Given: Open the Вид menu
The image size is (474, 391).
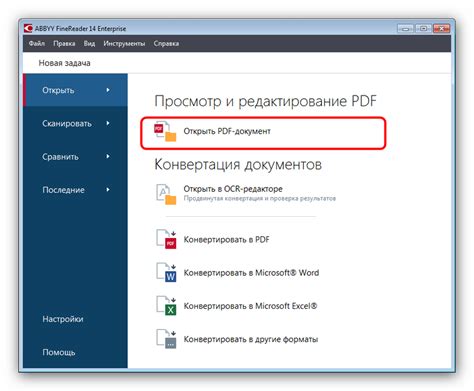Looking at the screenshot, I should pos(89,44).
